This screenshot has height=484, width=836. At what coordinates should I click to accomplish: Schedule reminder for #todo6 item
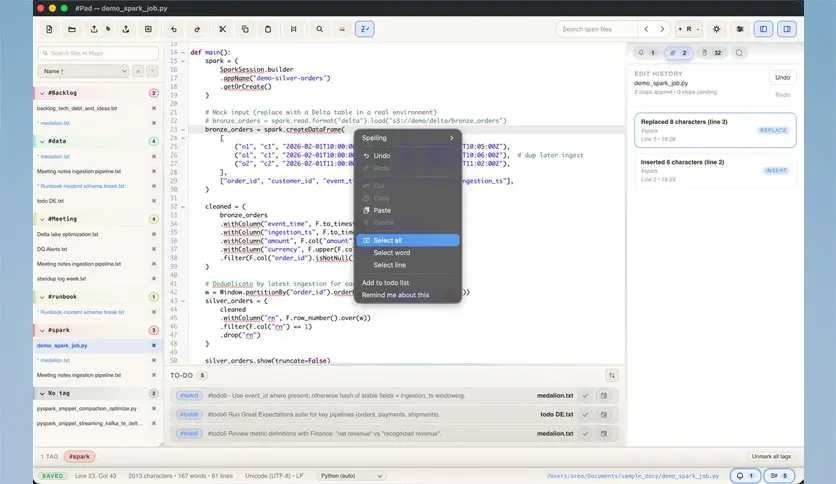[604, 414]
